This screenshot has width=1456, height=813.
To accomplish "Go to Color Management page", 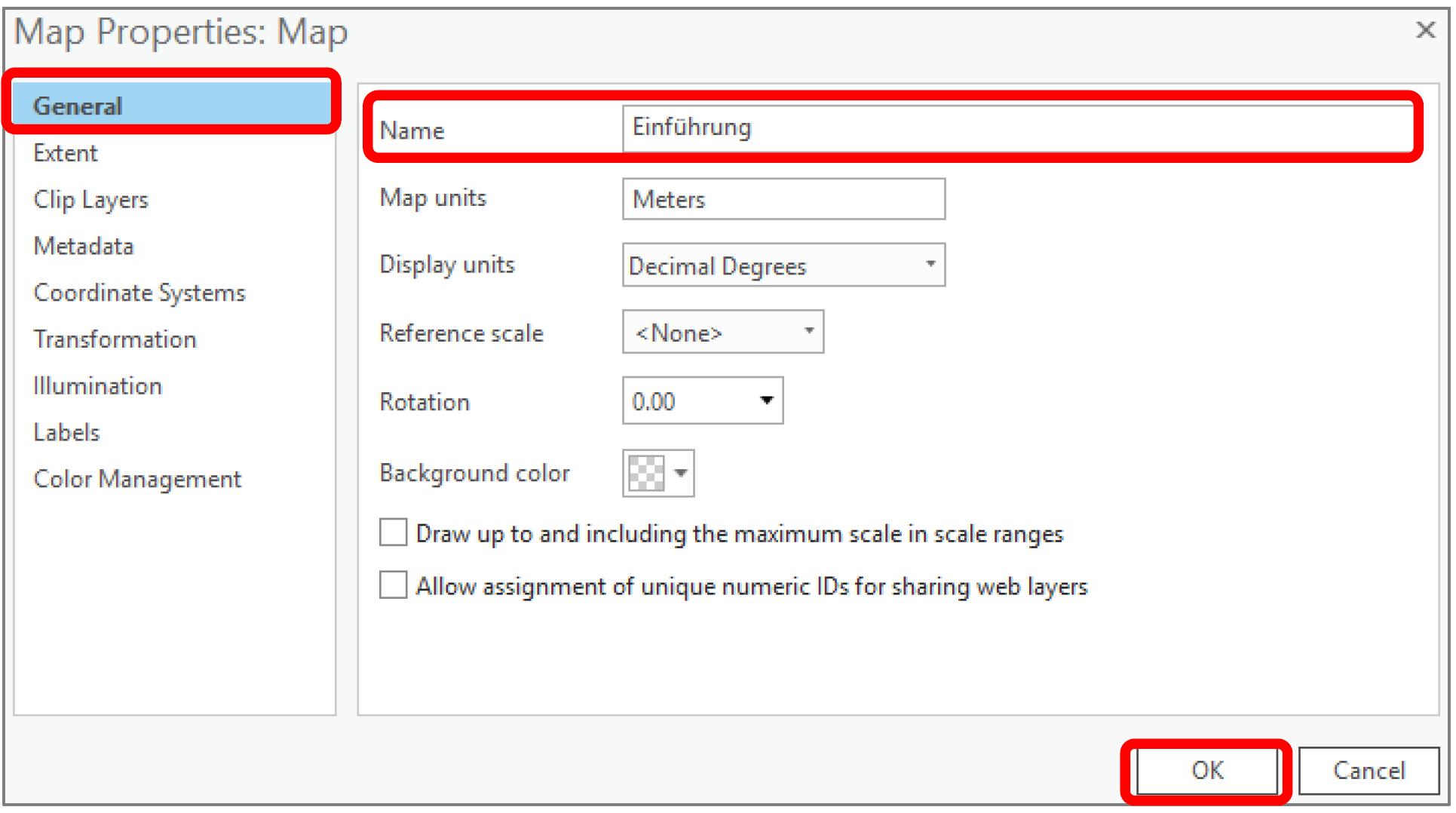I will (137, 480).
